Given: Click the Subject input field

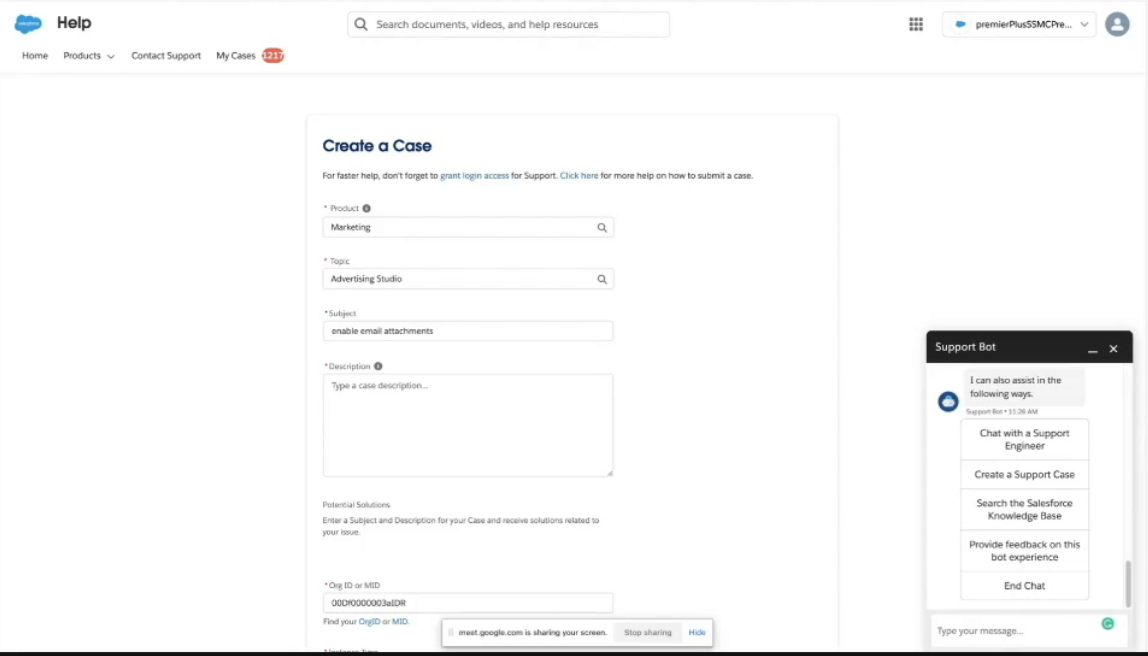Looking at the screenshot, I should [x=468, y=331].
